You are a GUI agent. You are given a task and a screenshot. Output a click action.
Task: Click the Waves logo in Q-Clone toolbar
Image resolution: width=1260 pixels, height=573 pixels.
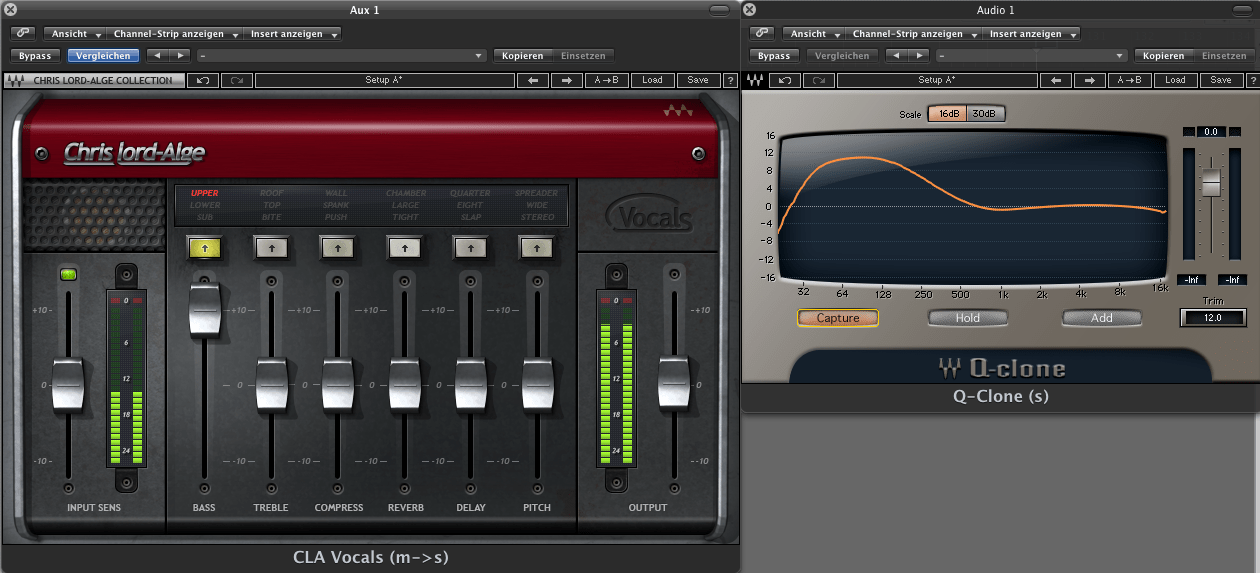click(755, 80)
